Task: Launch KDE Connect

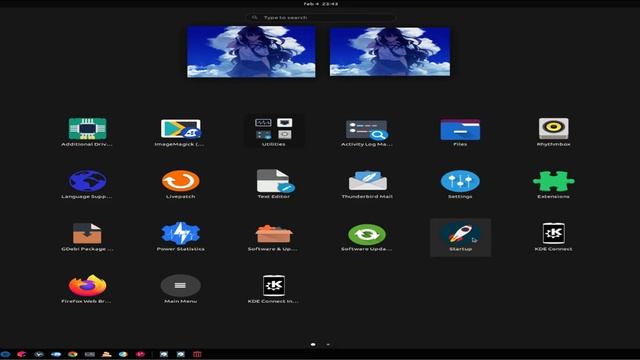Action: pos(553,237)
